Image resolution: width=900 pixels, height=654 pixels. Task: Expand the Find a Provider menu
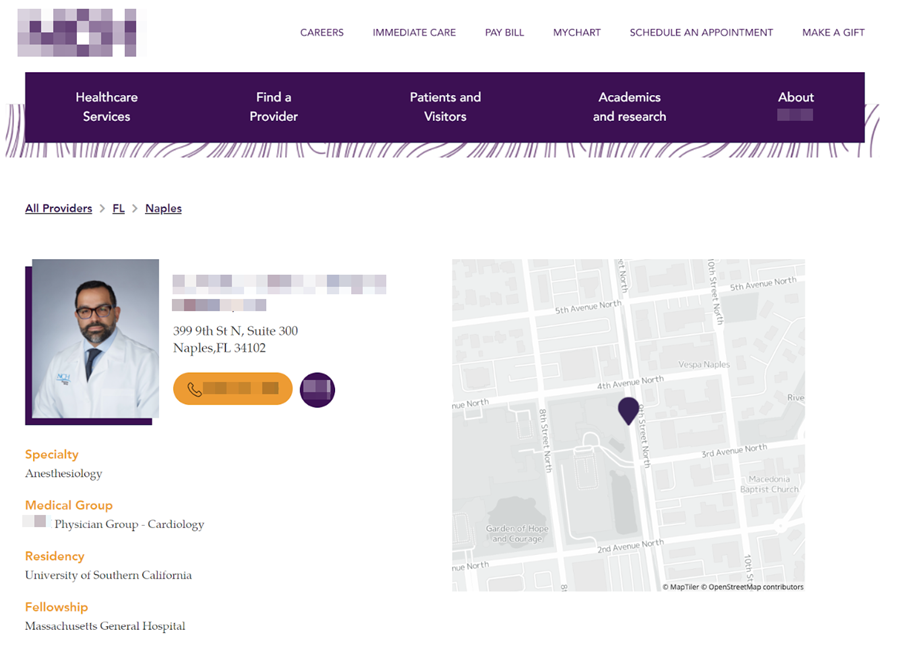click(274, 107)
